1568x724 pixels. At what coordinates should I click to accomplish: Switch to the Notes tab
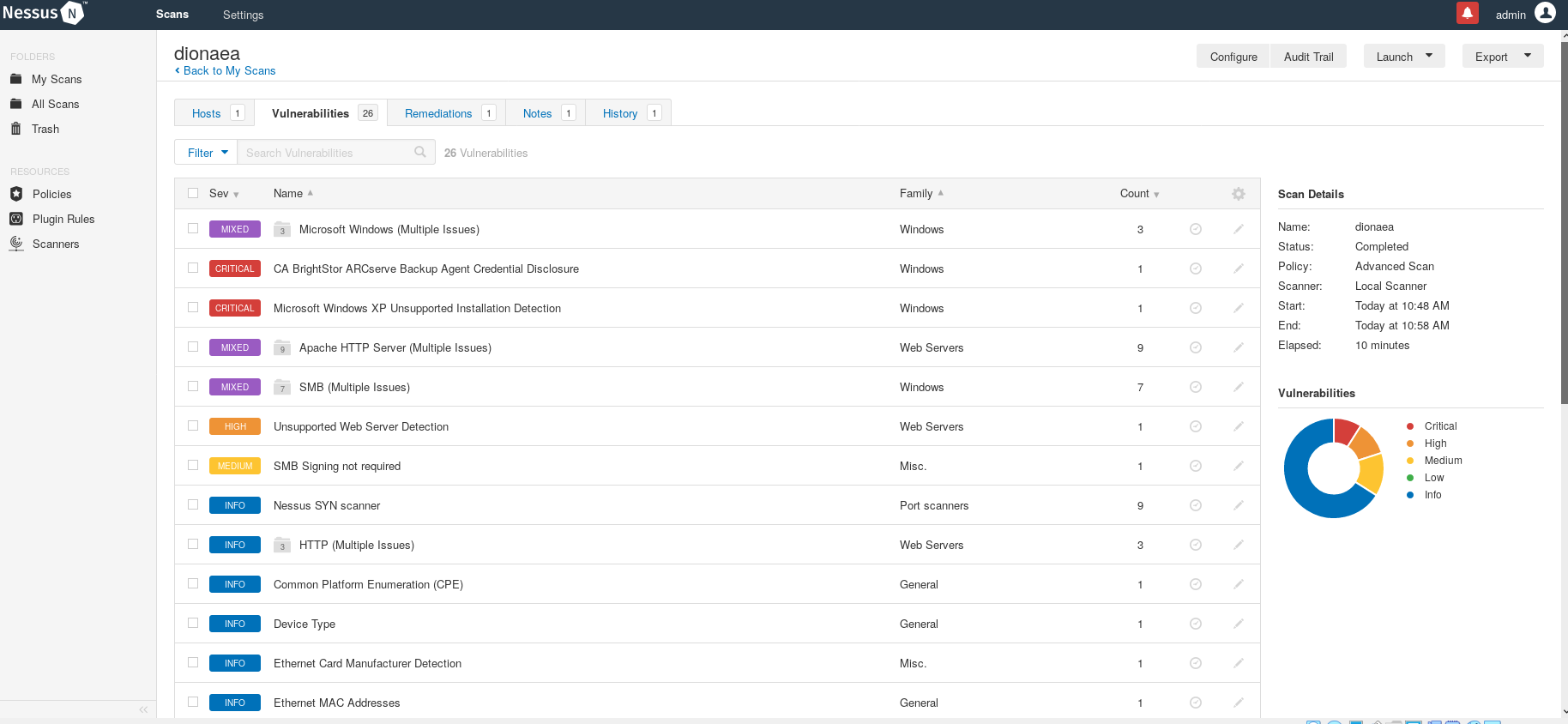[x=546, y=112]
